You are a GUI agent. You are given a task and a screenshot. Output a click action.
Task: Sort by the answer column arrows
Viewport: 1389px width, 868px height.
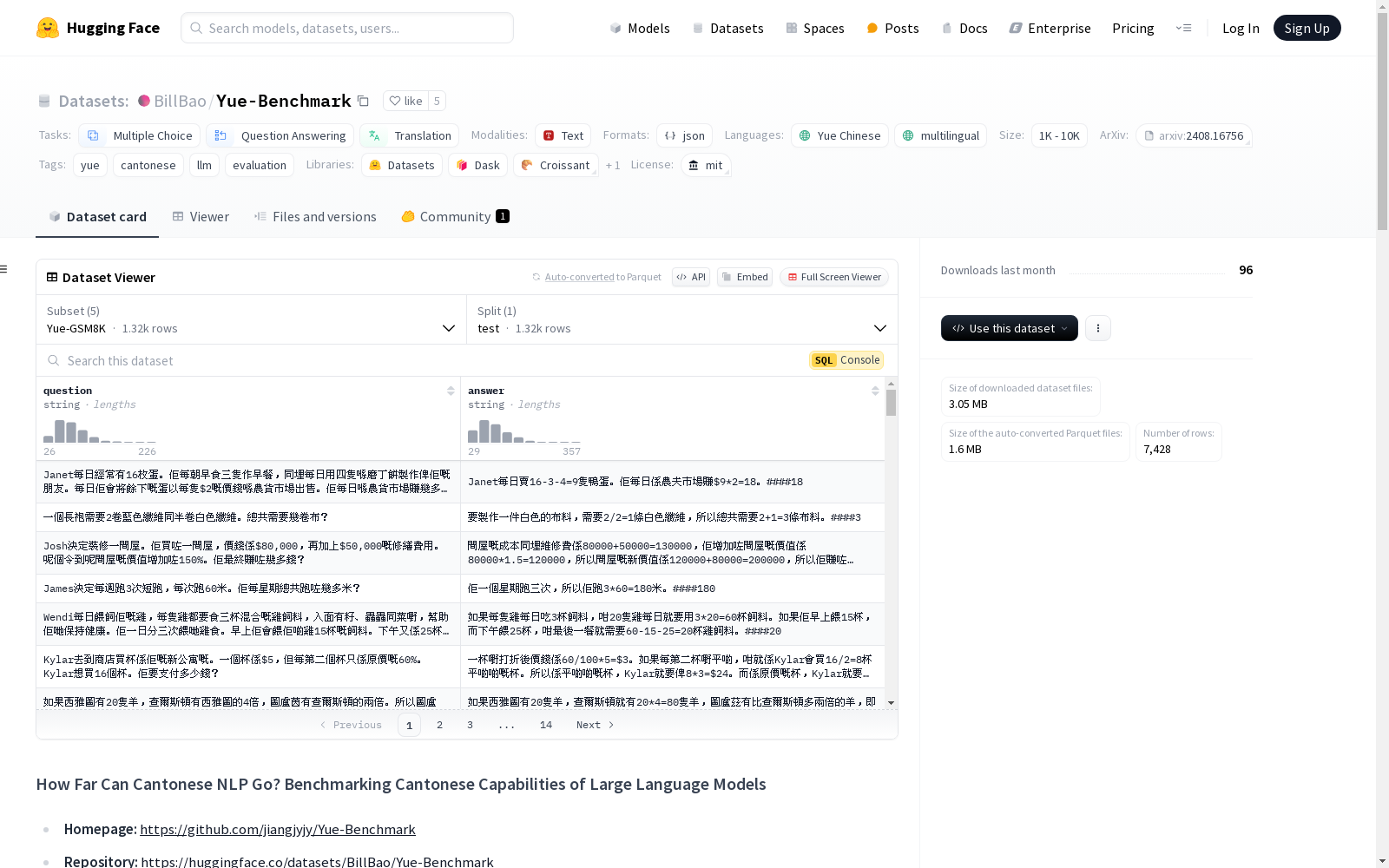click(x=875, y=391)
